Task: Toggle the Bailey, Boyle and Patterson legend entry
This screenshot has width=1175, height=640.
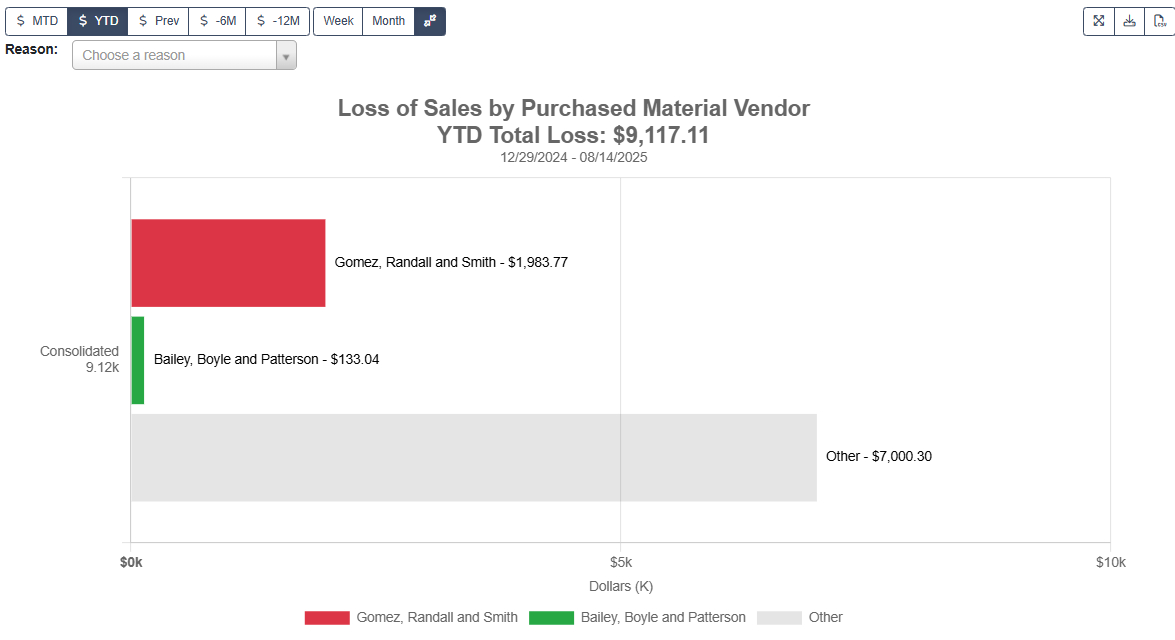Action: pyautogui.click(x=551, y=617)
